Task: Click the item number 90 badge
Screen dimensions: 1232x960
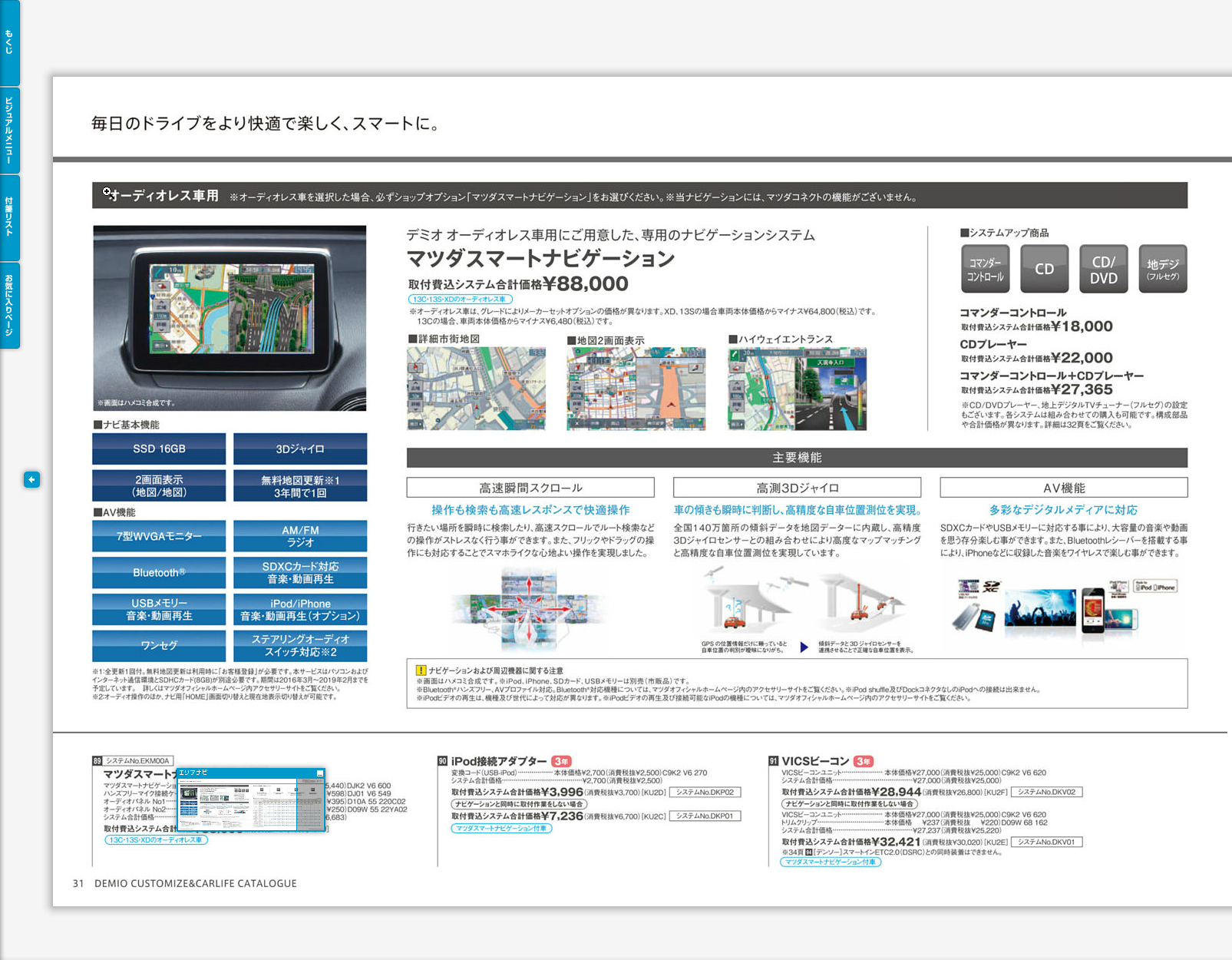Action: pyautogui.click(x=442, y=761)
